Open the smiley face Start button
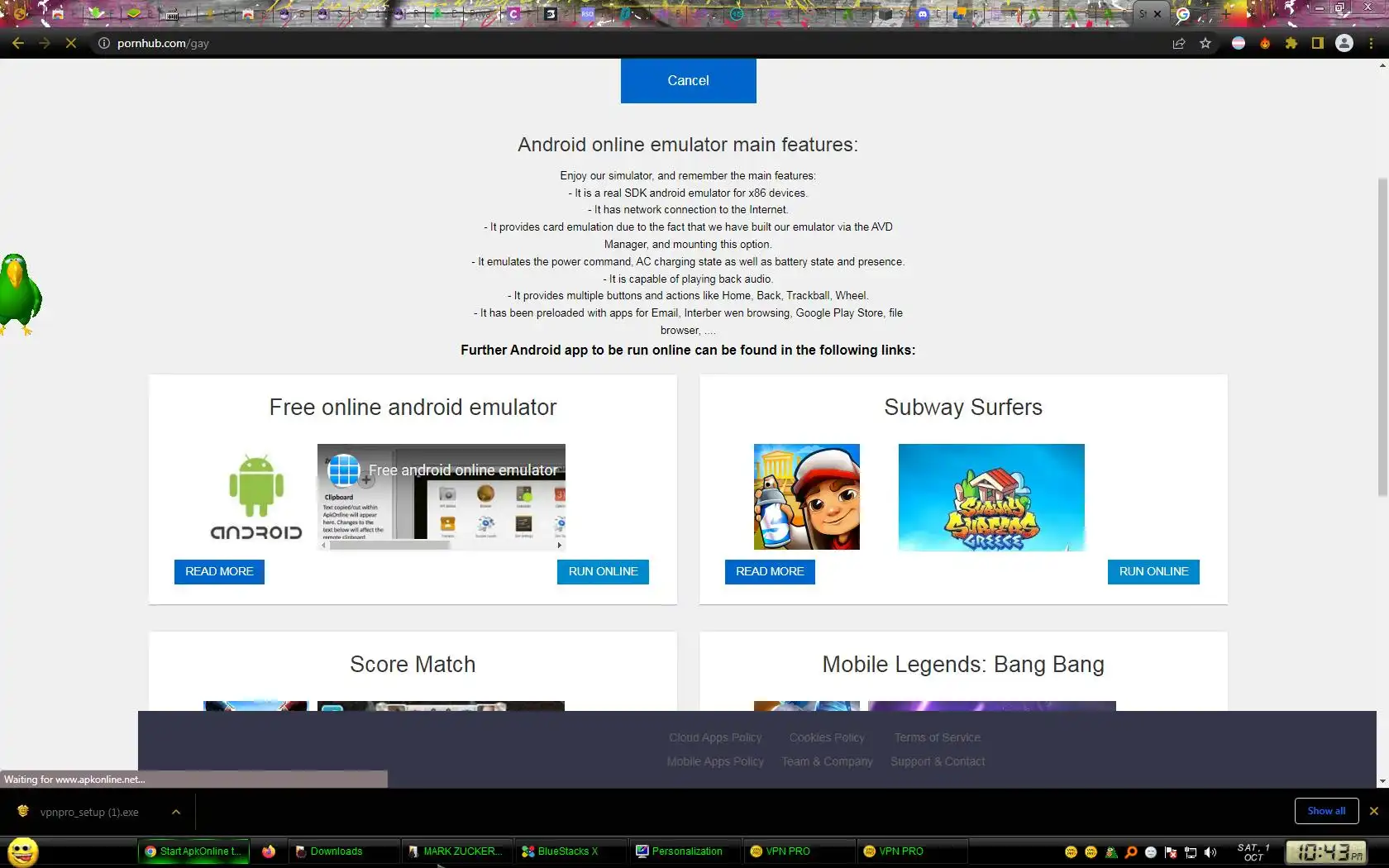 pyautogui.click(x=23, y=851)
